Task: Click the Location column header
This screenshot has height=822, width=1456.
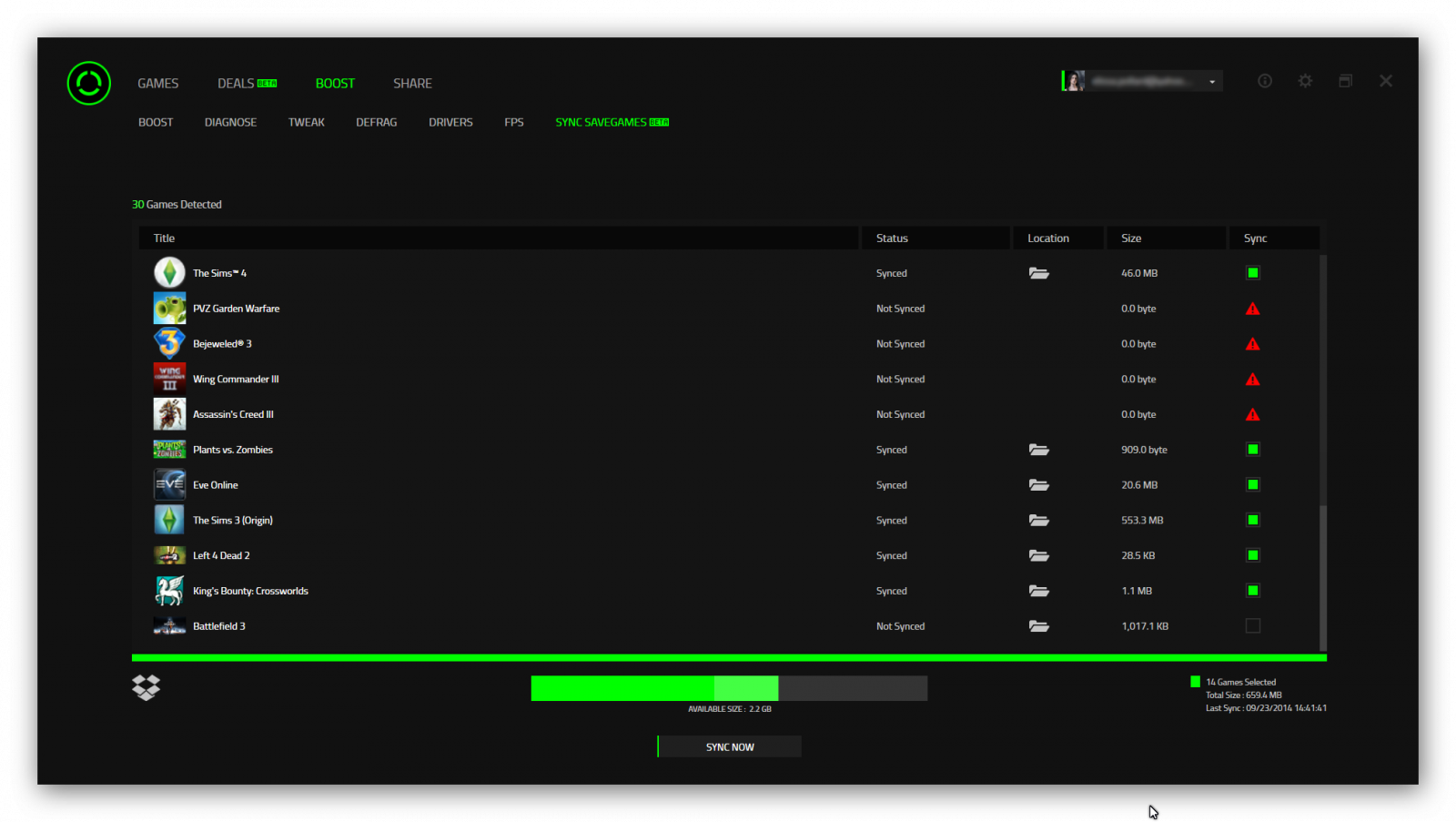Action: pos(1058,238)
